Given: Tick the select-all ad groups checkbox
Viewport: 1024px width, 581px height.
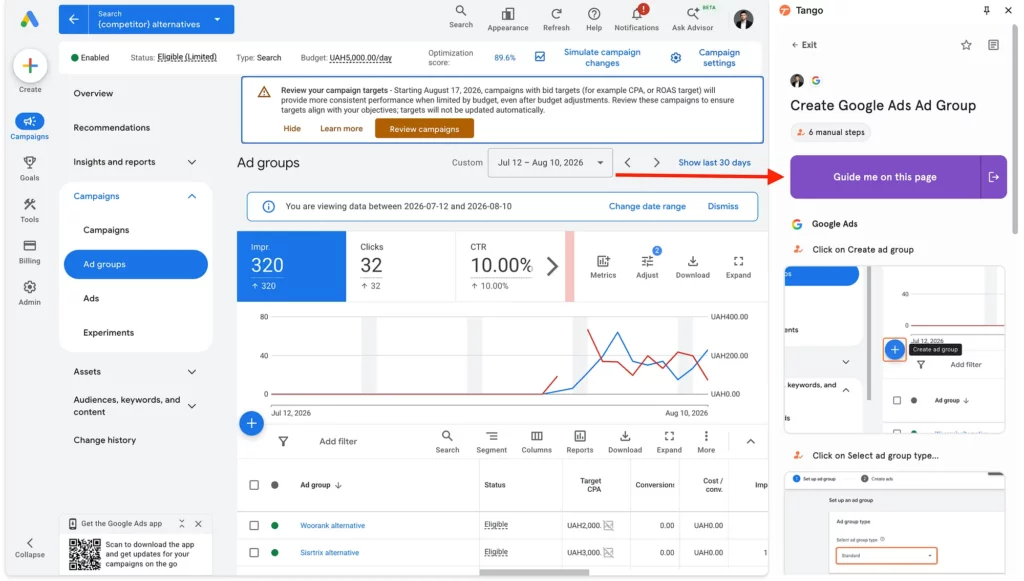Looking at the screenshot, I should click(x=254, y=485).
